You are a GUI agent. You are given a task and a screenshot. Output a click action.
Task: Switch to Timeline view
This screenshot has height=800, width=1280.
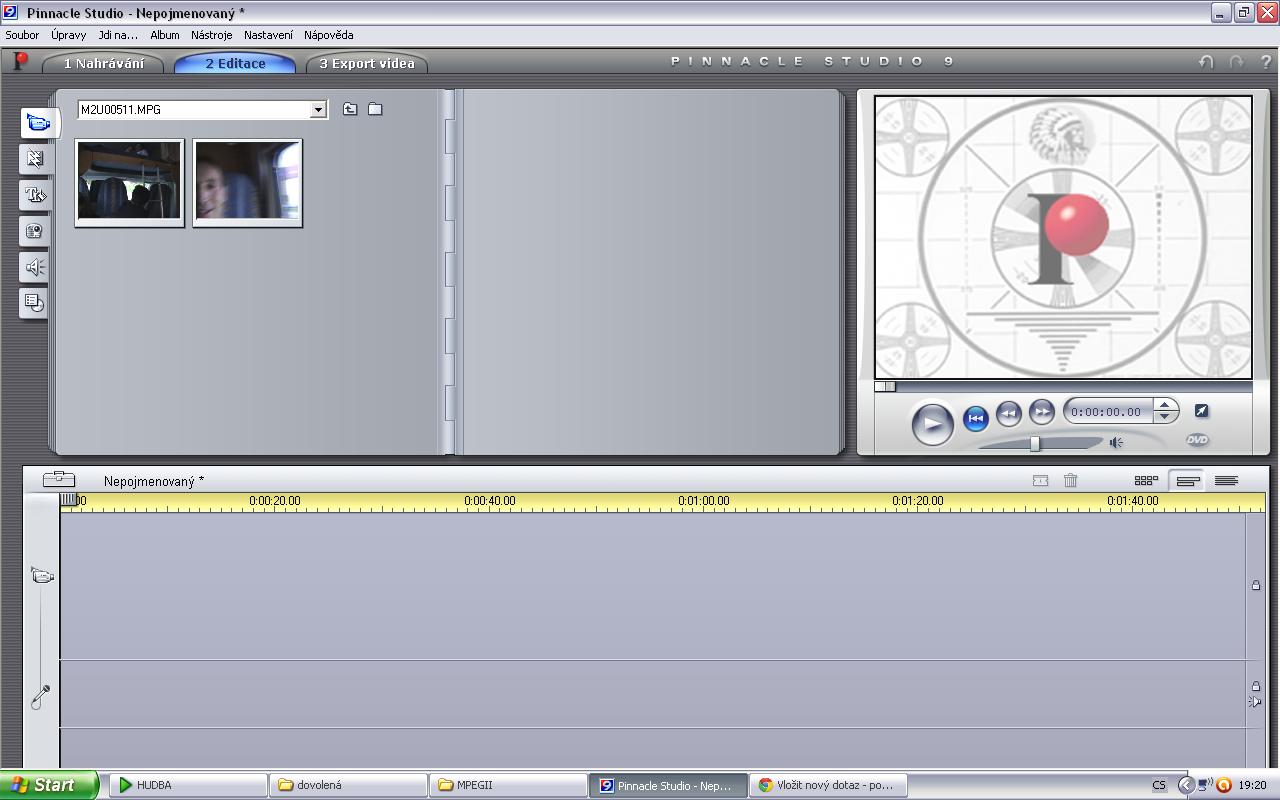[x=1187, y=481]
